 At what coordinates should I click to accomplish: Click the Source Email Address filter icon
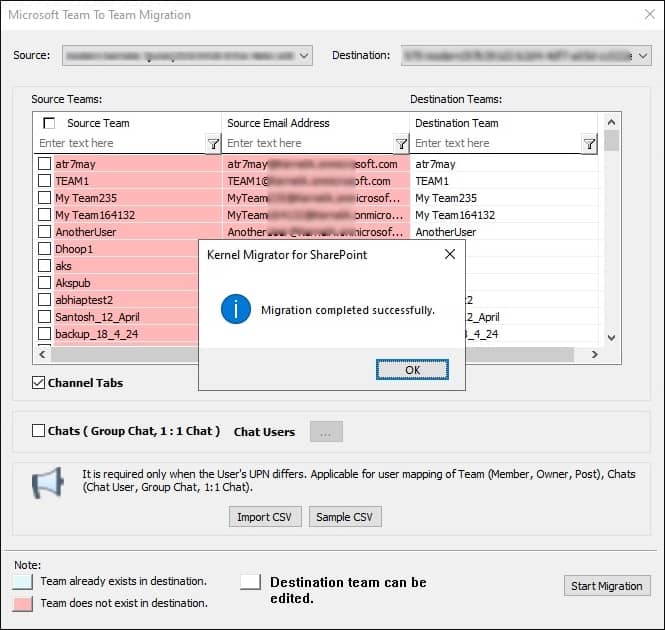coord(401,144)
